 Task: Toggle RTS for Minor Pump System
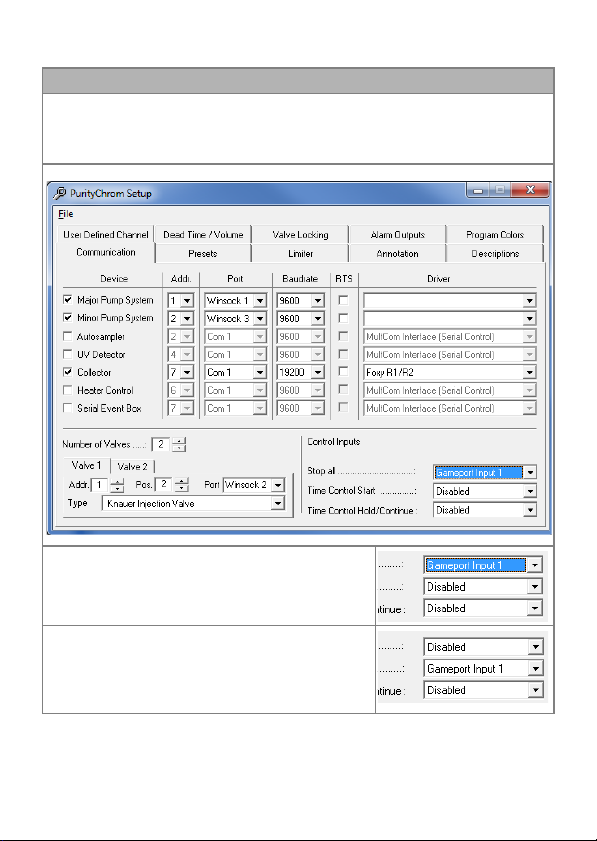(343, 318)
